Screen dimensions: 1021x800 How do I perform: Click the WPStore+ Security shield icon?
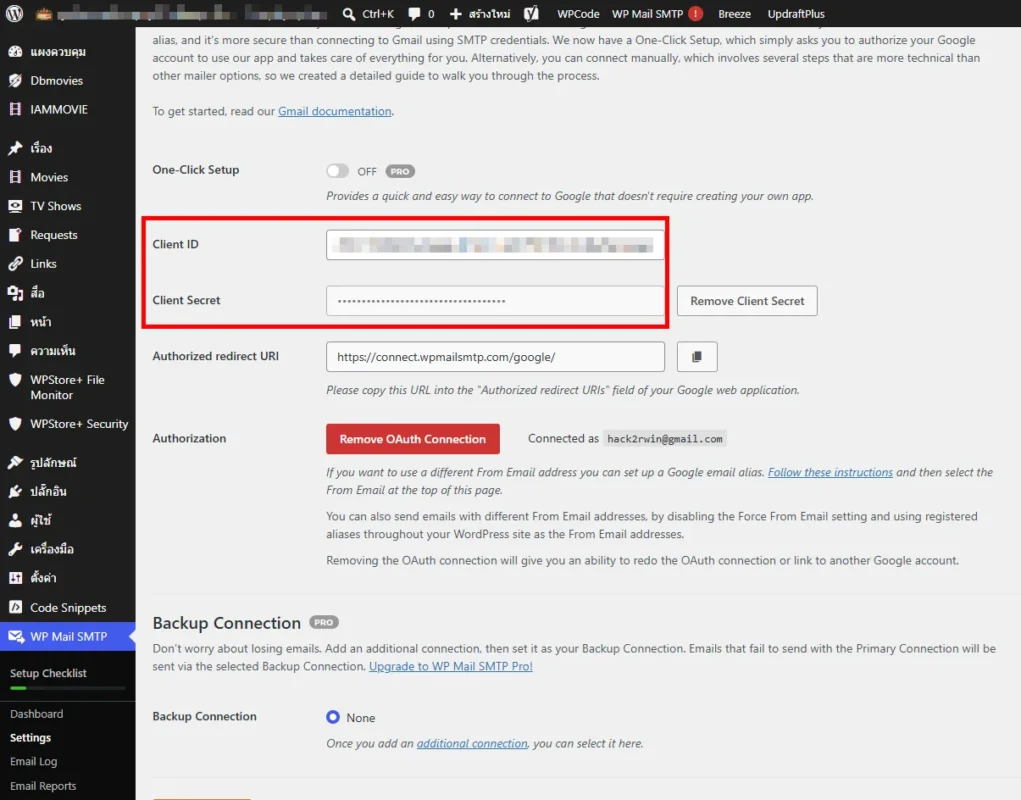click(x=16, y=424)
